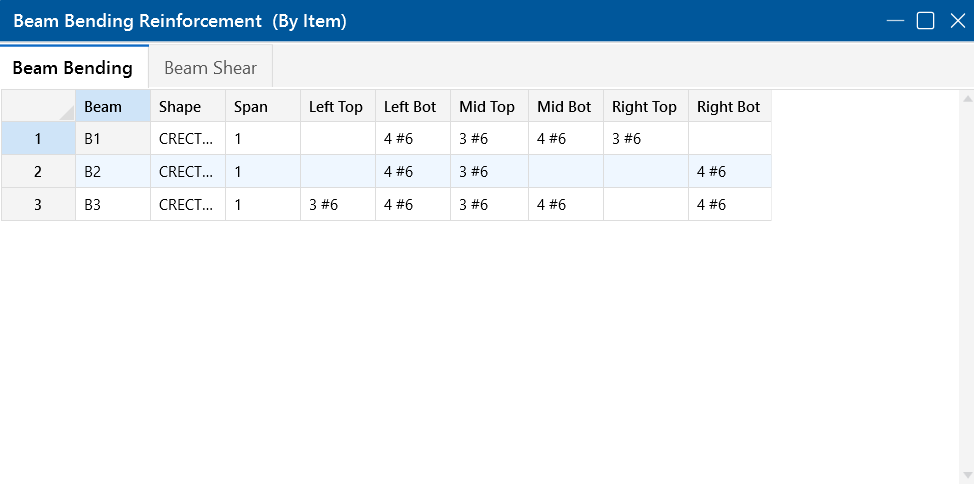This screenshot has height=487, width=974.
Task: Click the B2 beam cell
Action: pos(112,172)
